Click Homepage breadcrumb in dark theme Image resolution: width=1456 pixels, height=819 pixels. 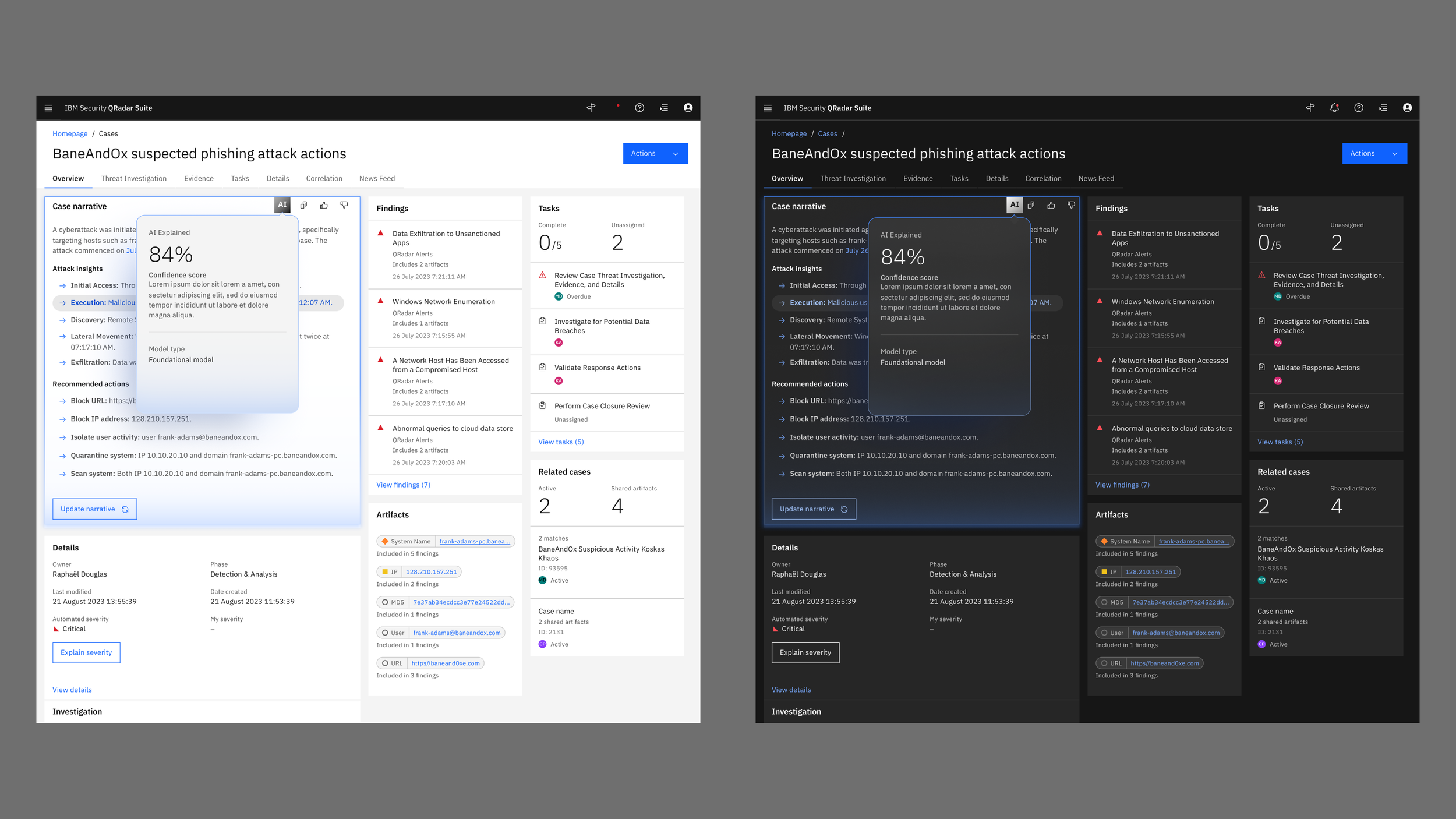[x=789, y=133]
